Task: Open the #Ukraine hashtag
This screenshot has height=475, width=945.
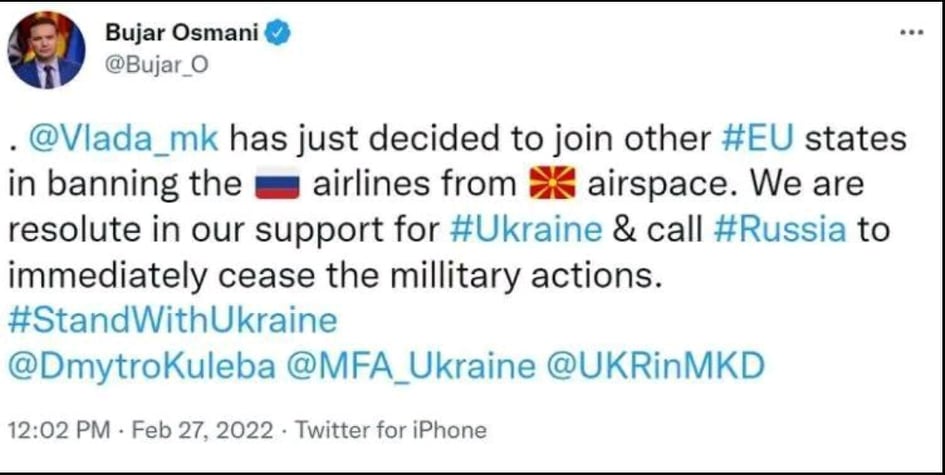Action: [527, 229]
